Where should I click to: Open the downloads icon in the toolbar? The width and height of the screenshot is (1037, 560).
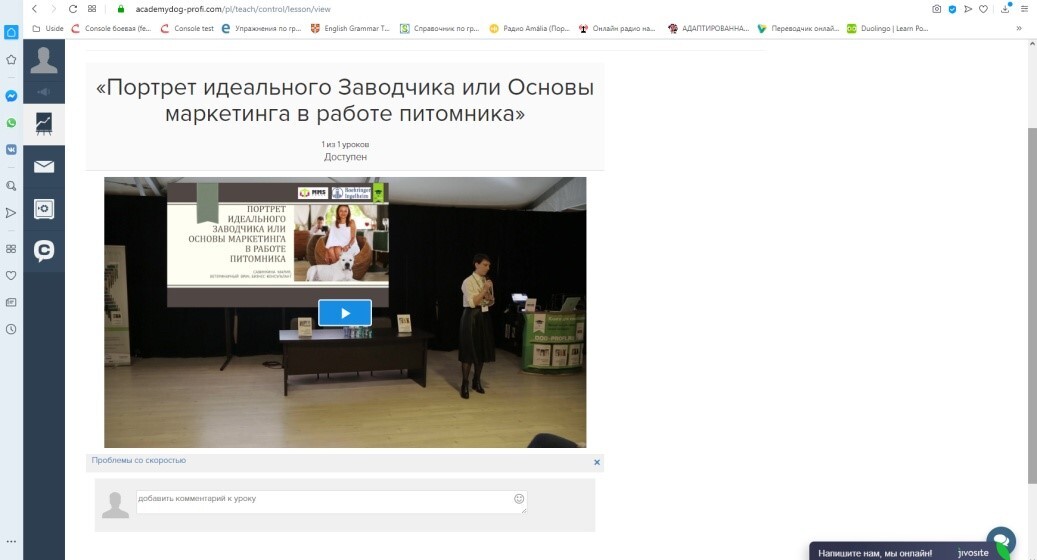(1005, 9)
